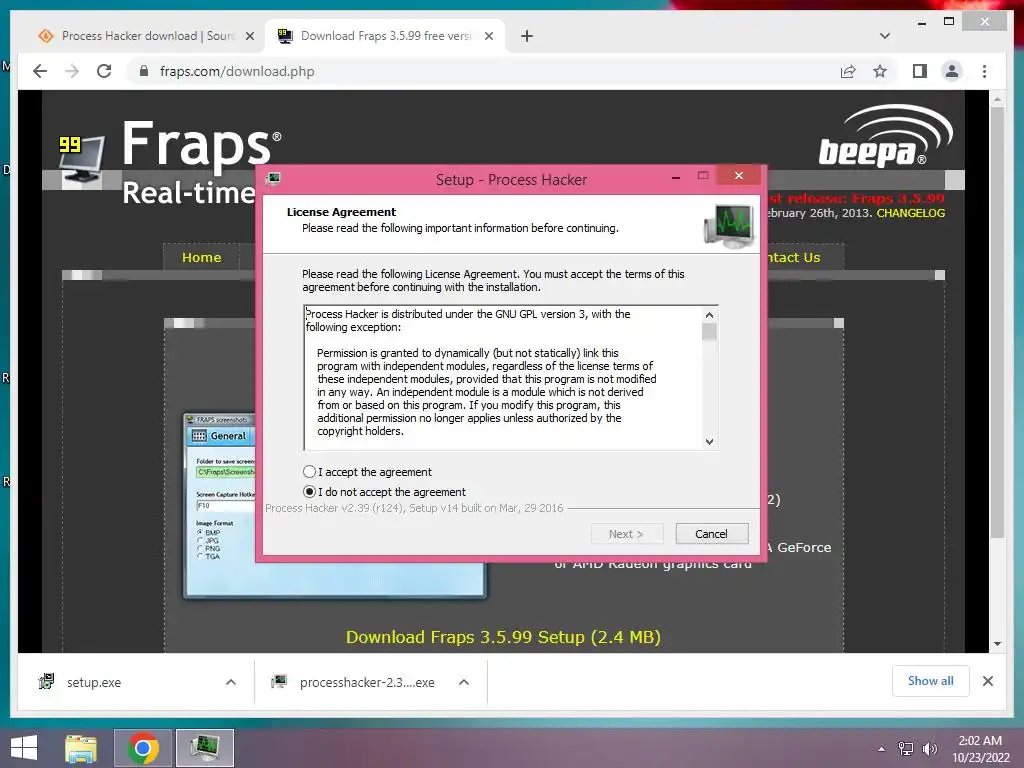Share this page via share icon
Viewport: 1024px width, 768px height.
[x=848, y=71]
